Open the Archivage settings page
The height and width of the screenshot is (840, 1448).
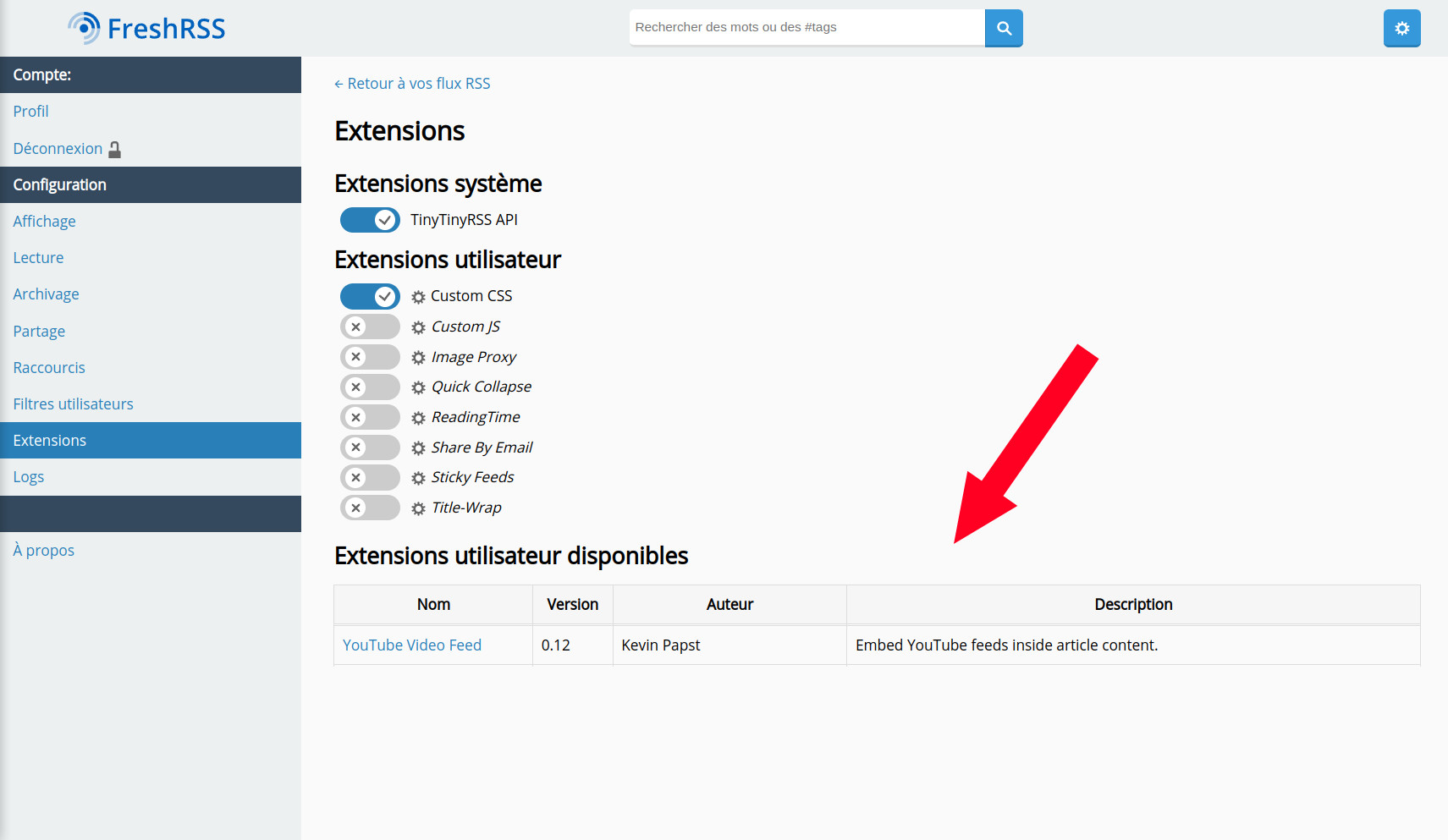[151, 294]
